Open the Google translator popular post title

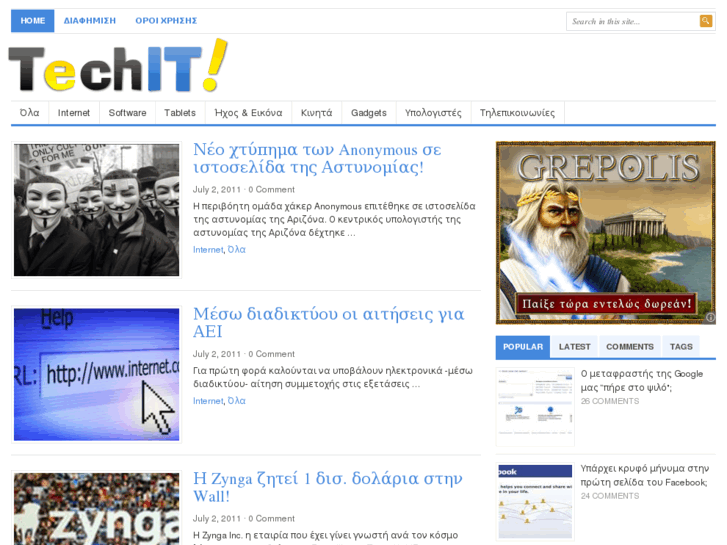point(642,380)
